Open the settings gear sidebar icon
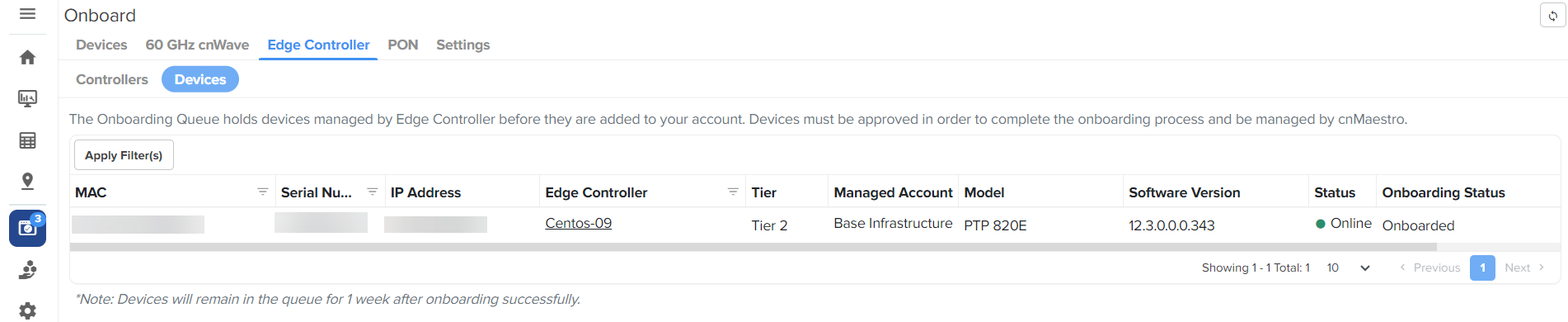Viewport: 1568px width, 322px height. click(27, 310)
